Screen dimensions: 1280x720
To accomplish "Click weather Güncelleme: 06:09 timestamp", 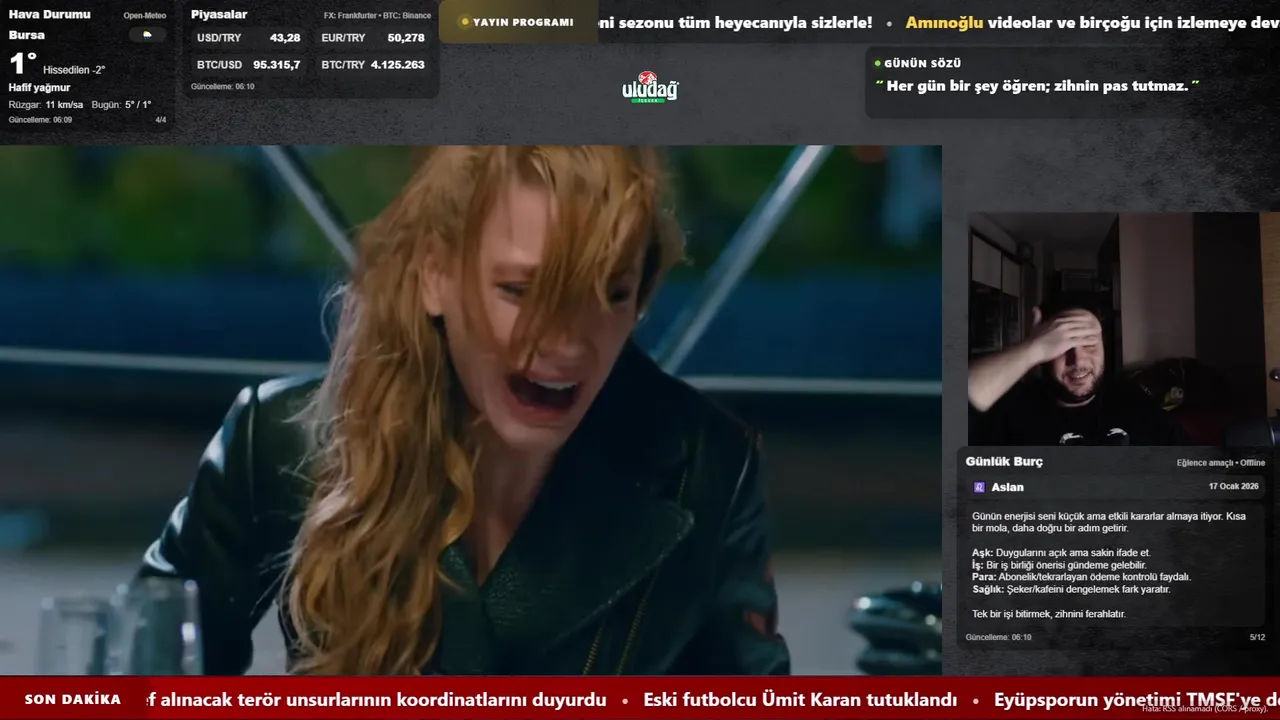I will click(40, 120).
